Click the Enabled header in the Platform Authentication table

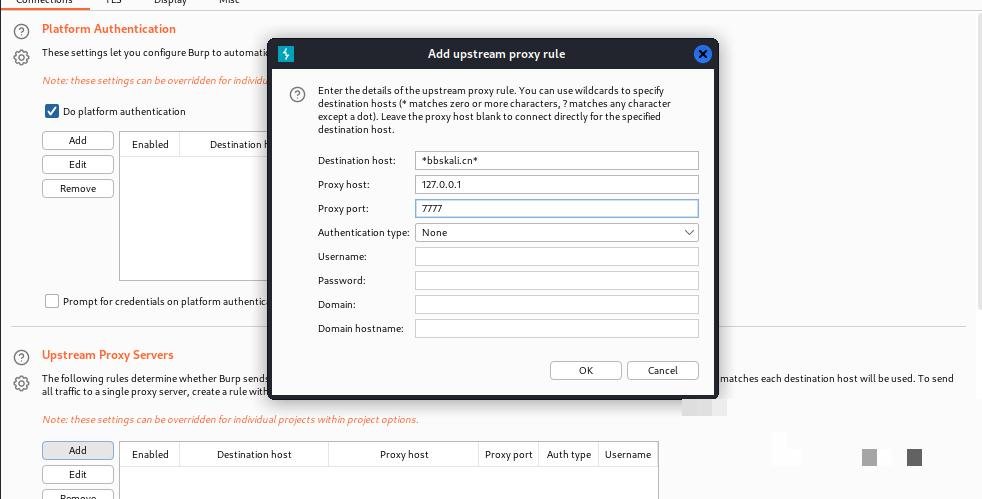pos(150,144)
